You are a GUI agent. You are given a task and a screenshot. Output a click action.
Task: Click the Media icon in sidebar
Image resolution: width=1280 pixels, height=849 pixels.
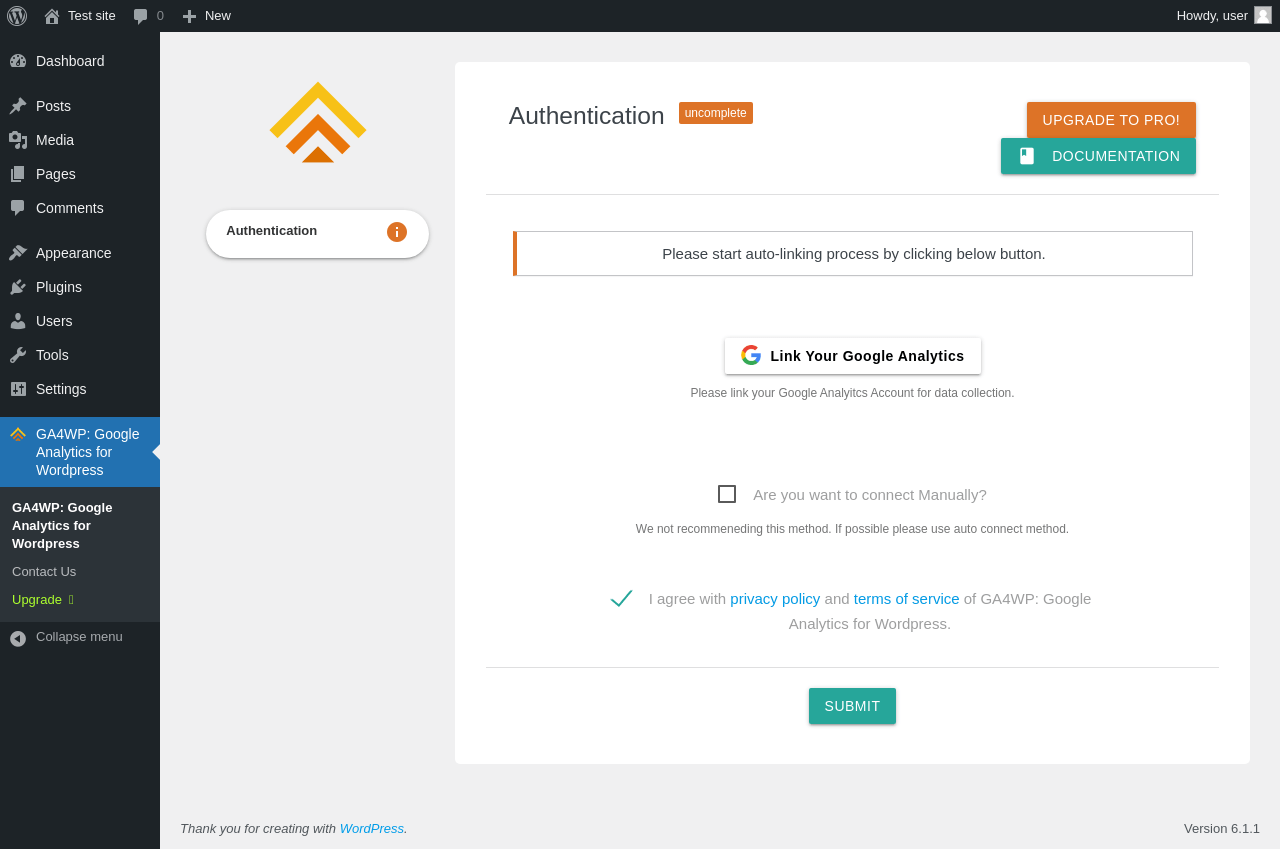pyautogui.click(x=18, y=140)
